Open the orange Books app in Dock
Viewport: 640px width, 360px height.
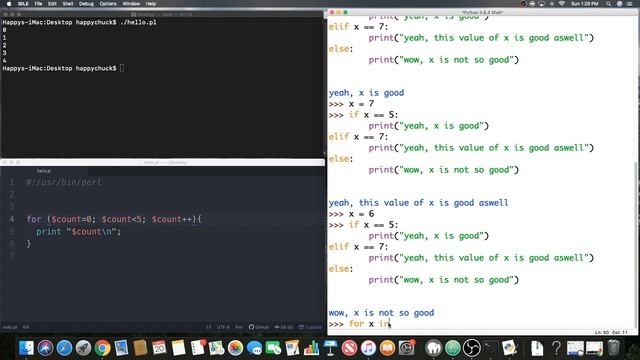387,348
